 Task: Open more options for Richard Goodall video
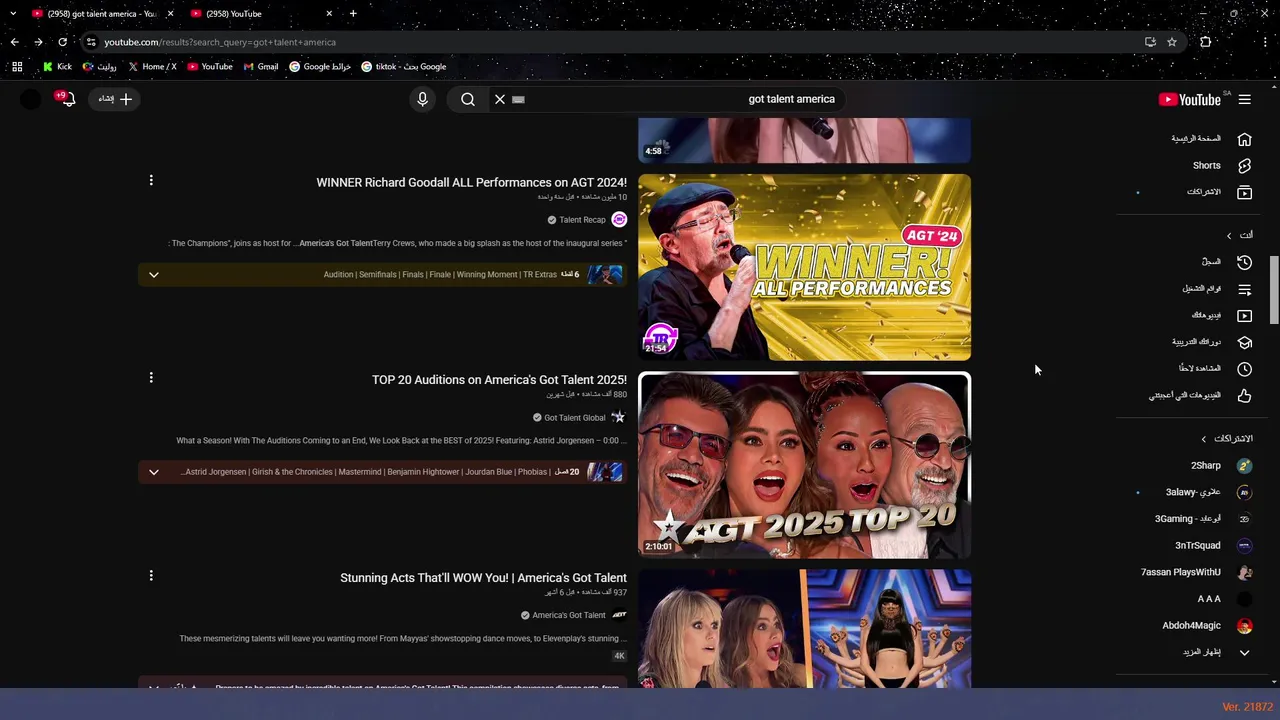point(151,180)
